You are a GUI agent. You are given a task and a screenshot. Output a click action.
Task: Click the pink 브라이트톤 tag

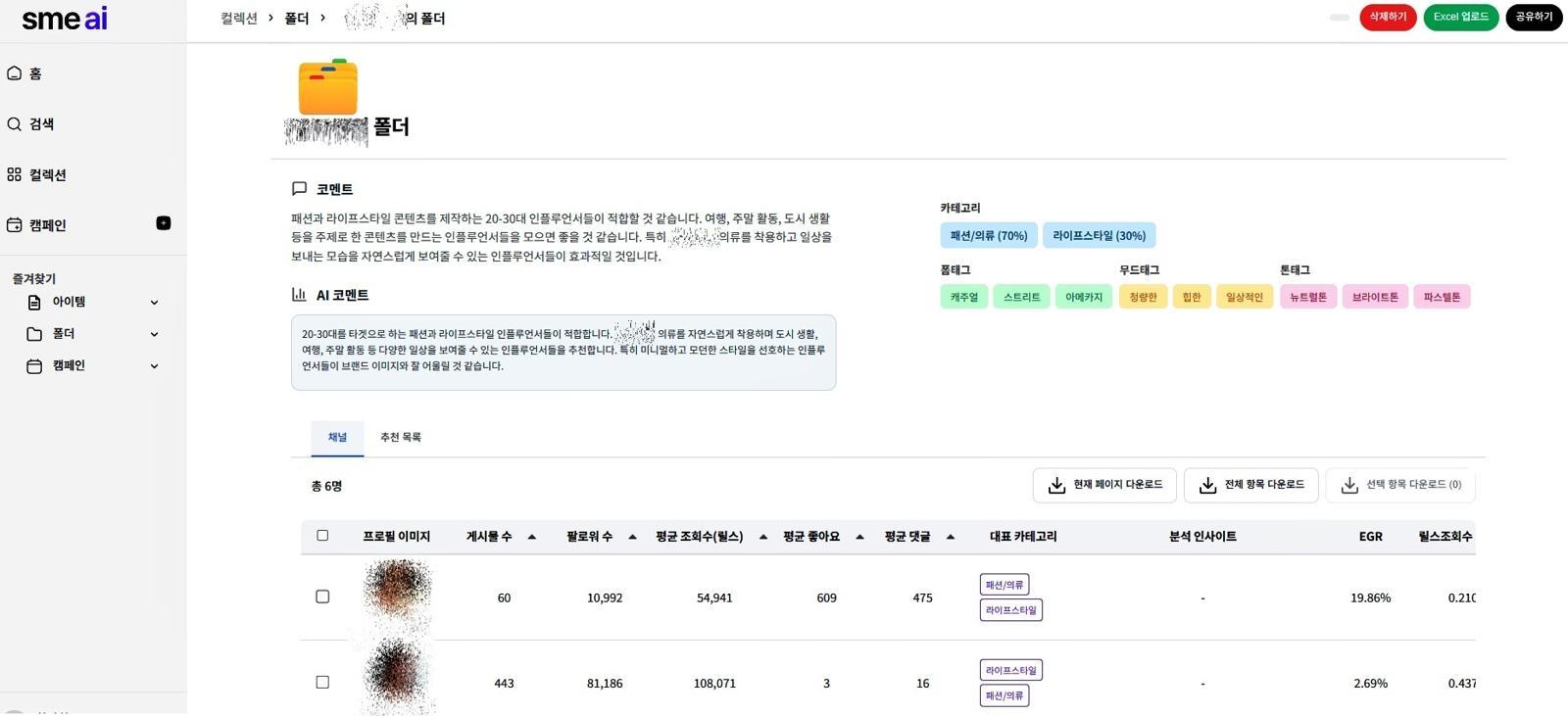coord(1376,297)
